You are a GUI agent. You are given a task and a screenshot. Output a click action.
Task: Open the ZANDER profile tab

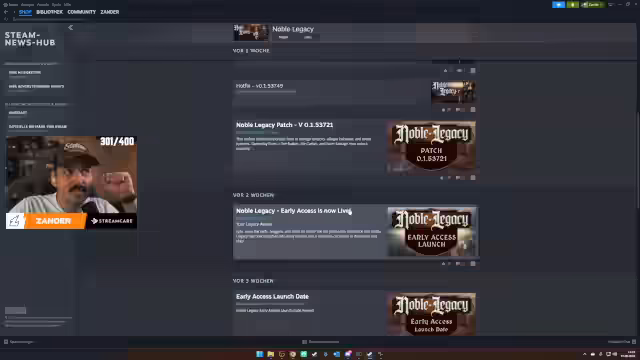[110, 12]
